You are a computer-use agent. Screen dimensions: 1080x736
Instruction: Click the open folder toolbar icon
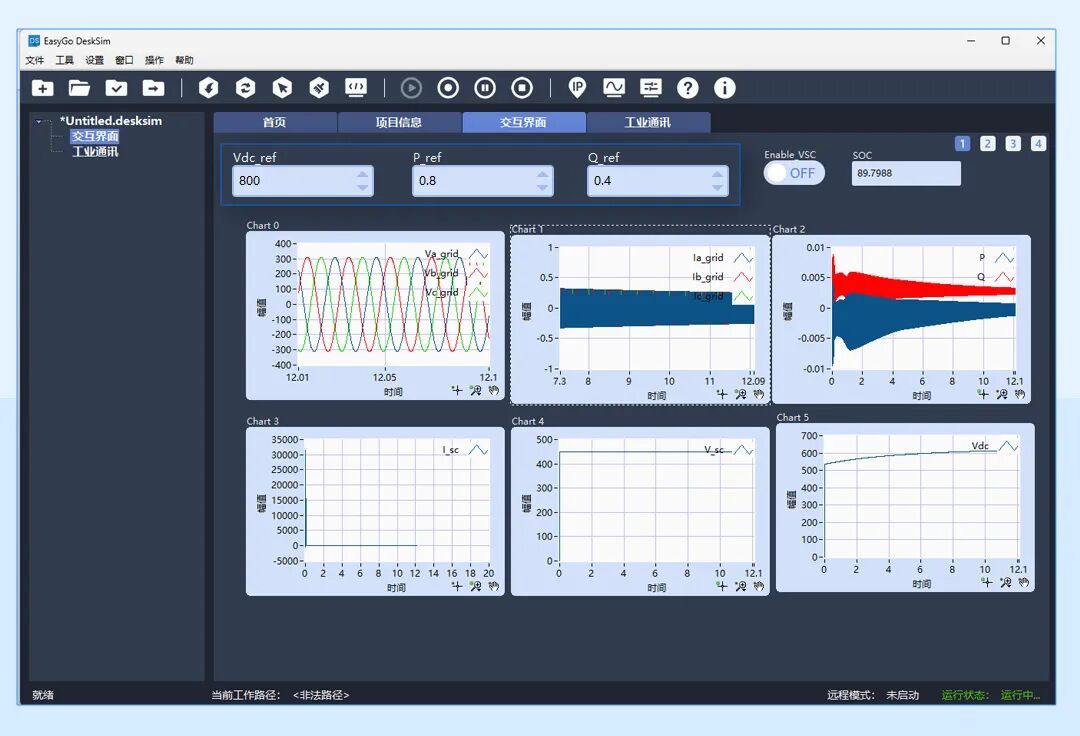79,88
